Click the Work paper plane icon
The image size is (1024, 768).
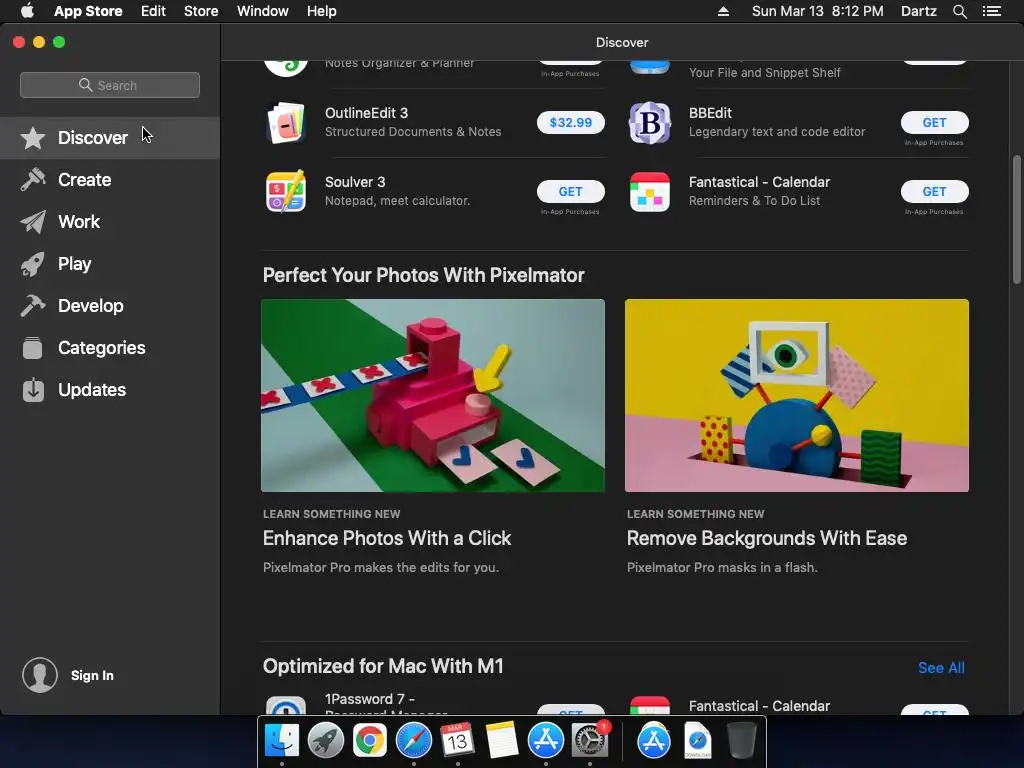click(33, 222)
